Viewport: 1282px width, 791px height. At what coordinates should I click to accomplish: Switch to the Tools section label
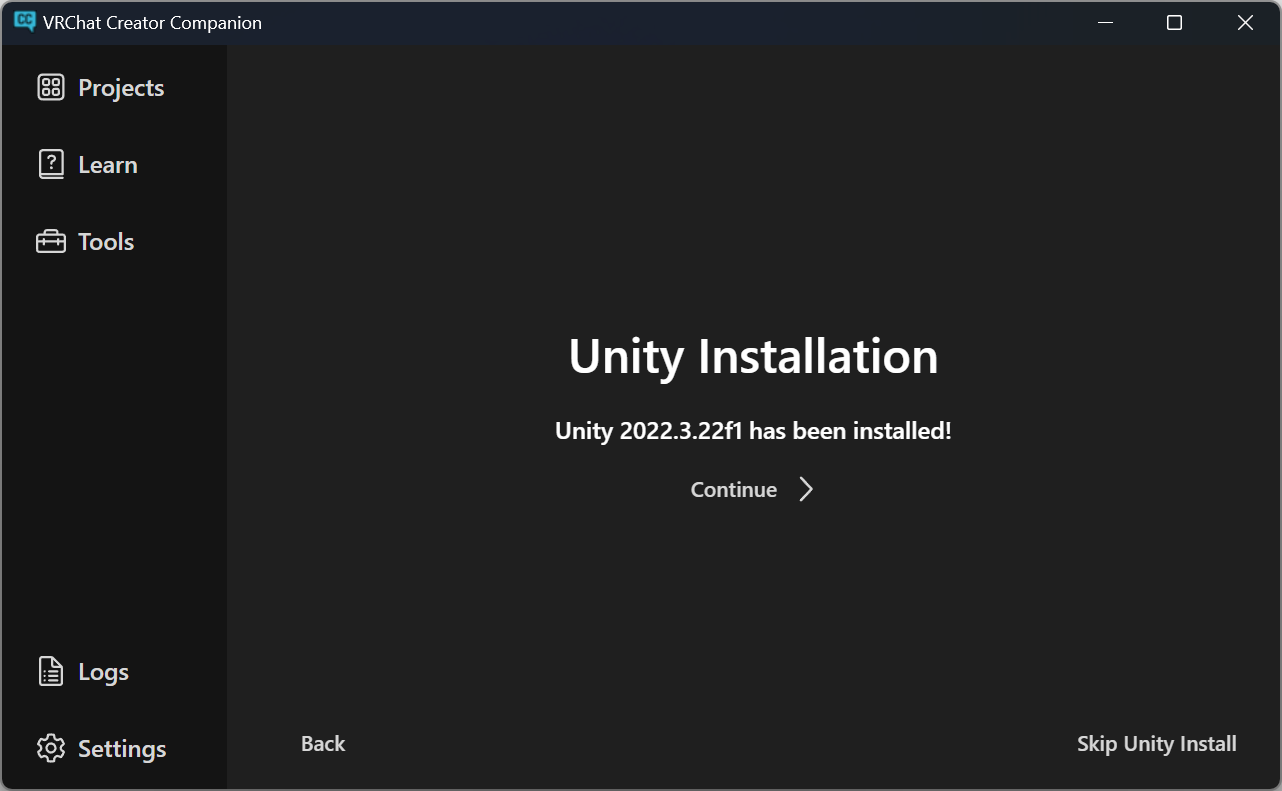click(x=106, y=242)
